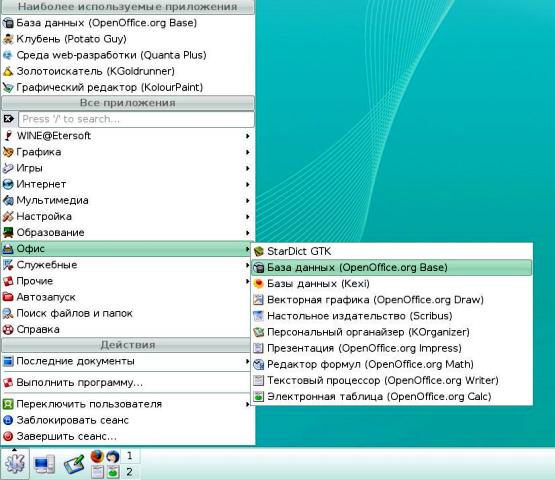
Task: Click the OpenOffice.org Calc spreadsheet icon
Action: point(259,396)
